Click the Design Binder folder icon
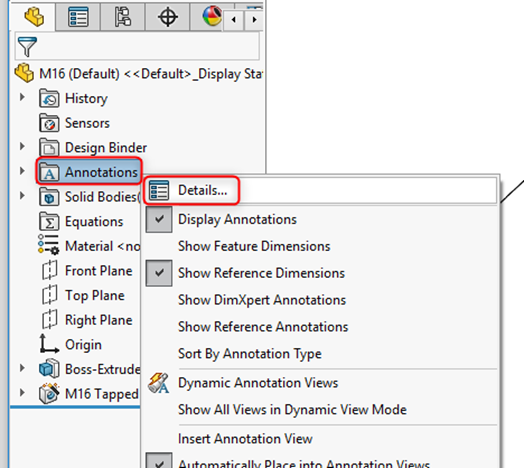This screenshot has width=524, height=468. (x=49, y=147)
